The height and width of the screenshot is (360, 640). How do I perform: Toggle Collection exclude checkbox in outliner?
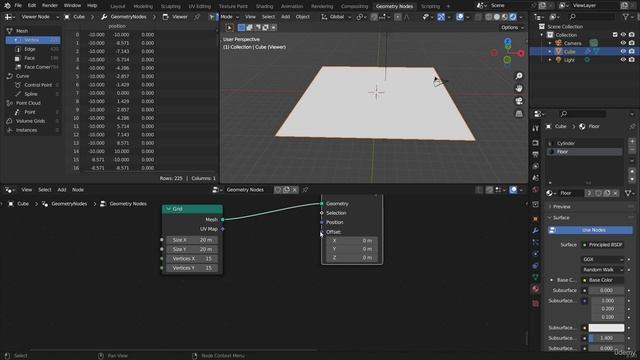615,35
